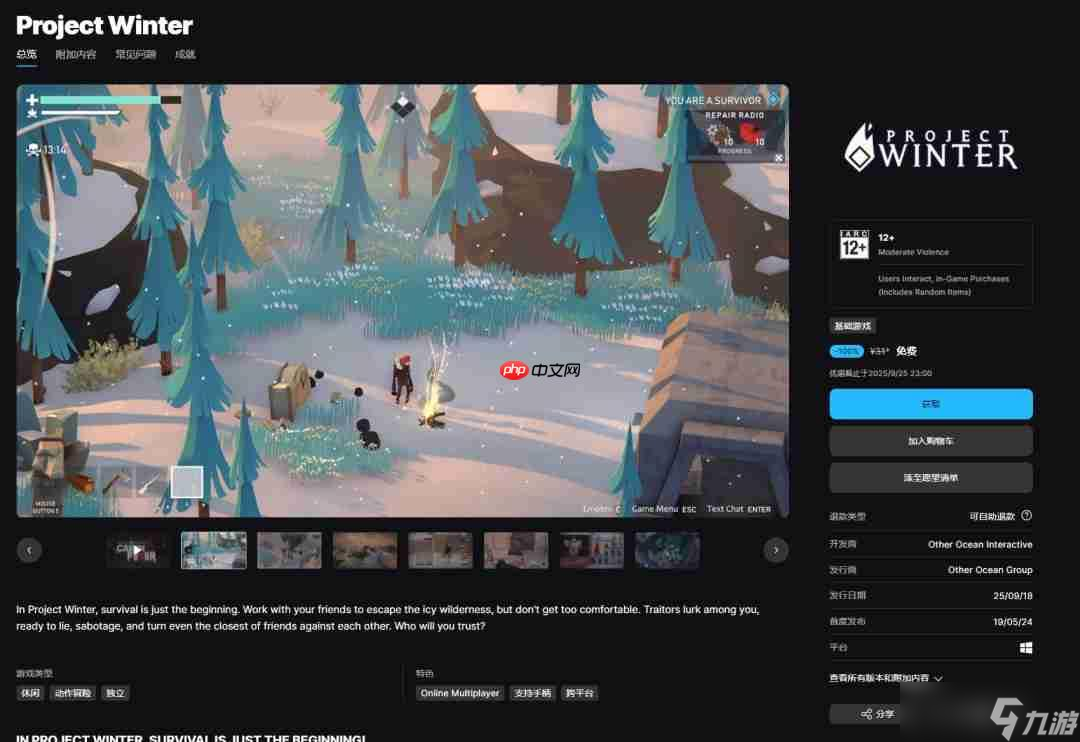Image resolution: width=1080 pixels, height=742 pixels.
Task: Click the 基础游戏 base game label
Action: 853,326
